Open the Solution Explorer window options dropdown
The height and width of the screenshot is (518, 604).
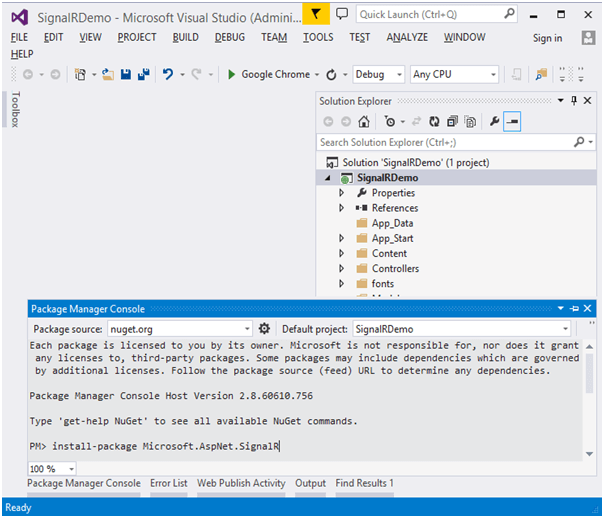560,101
